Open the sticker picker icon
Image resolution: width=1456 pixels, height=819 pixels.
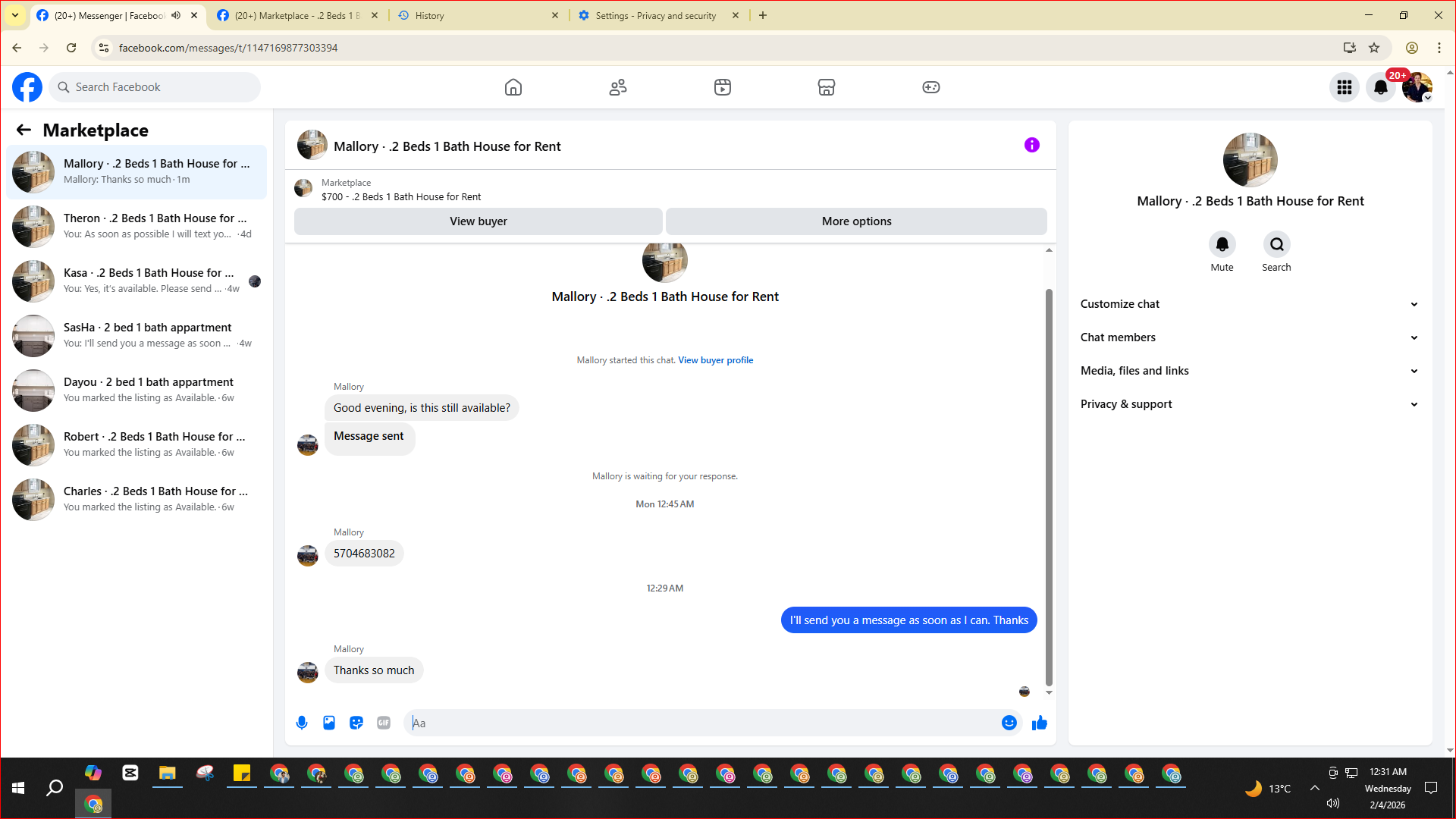[x=356, y=723]
